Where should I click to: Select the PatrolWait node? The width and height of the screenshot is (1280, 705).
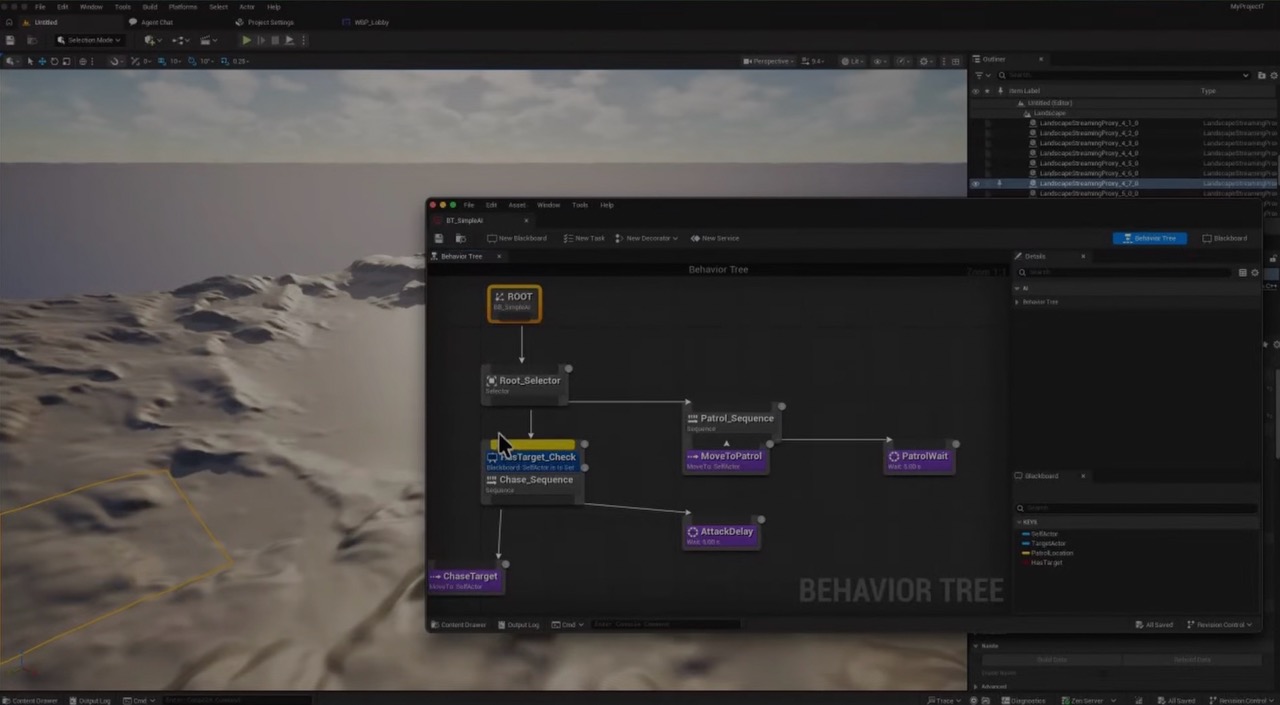pyautogui.click(x=919, y=460)
